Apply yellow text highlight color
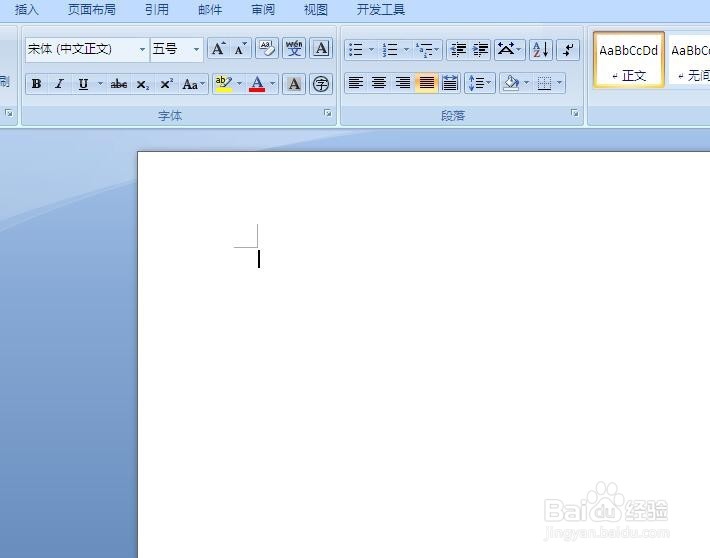 [224, 84]
